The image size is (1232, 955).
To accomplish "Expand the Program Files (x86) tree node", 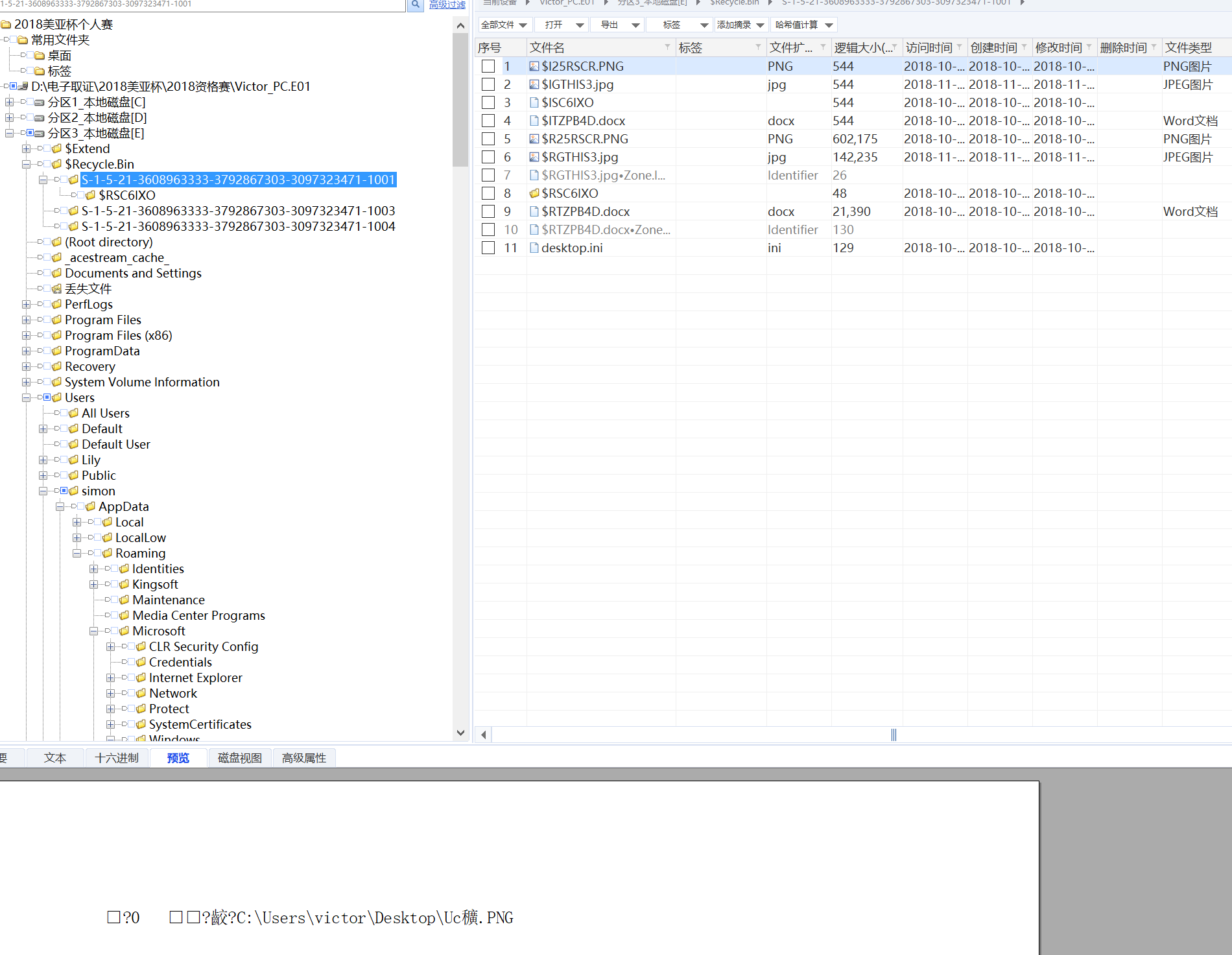I will click(x=26, y=335).
